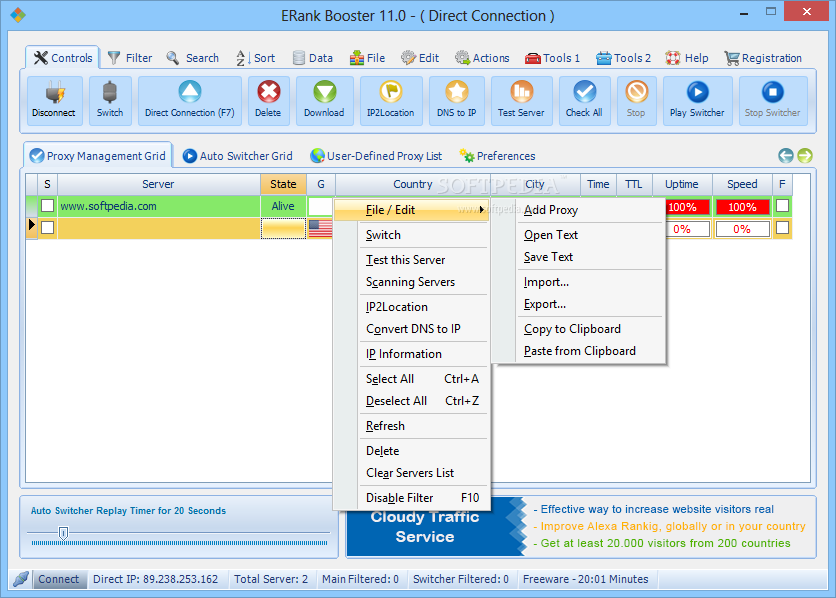Choose Test this Server menu item
This screenshot has width=836, height=598.
[411, 260]
